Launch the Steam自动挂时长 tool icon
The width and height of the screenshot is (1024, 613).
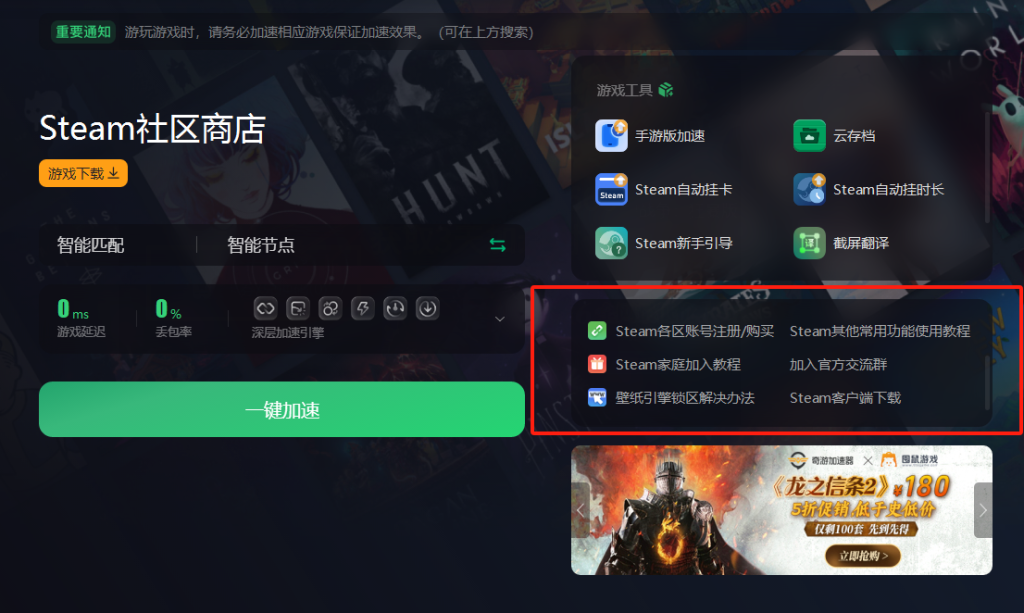(809, 189)
